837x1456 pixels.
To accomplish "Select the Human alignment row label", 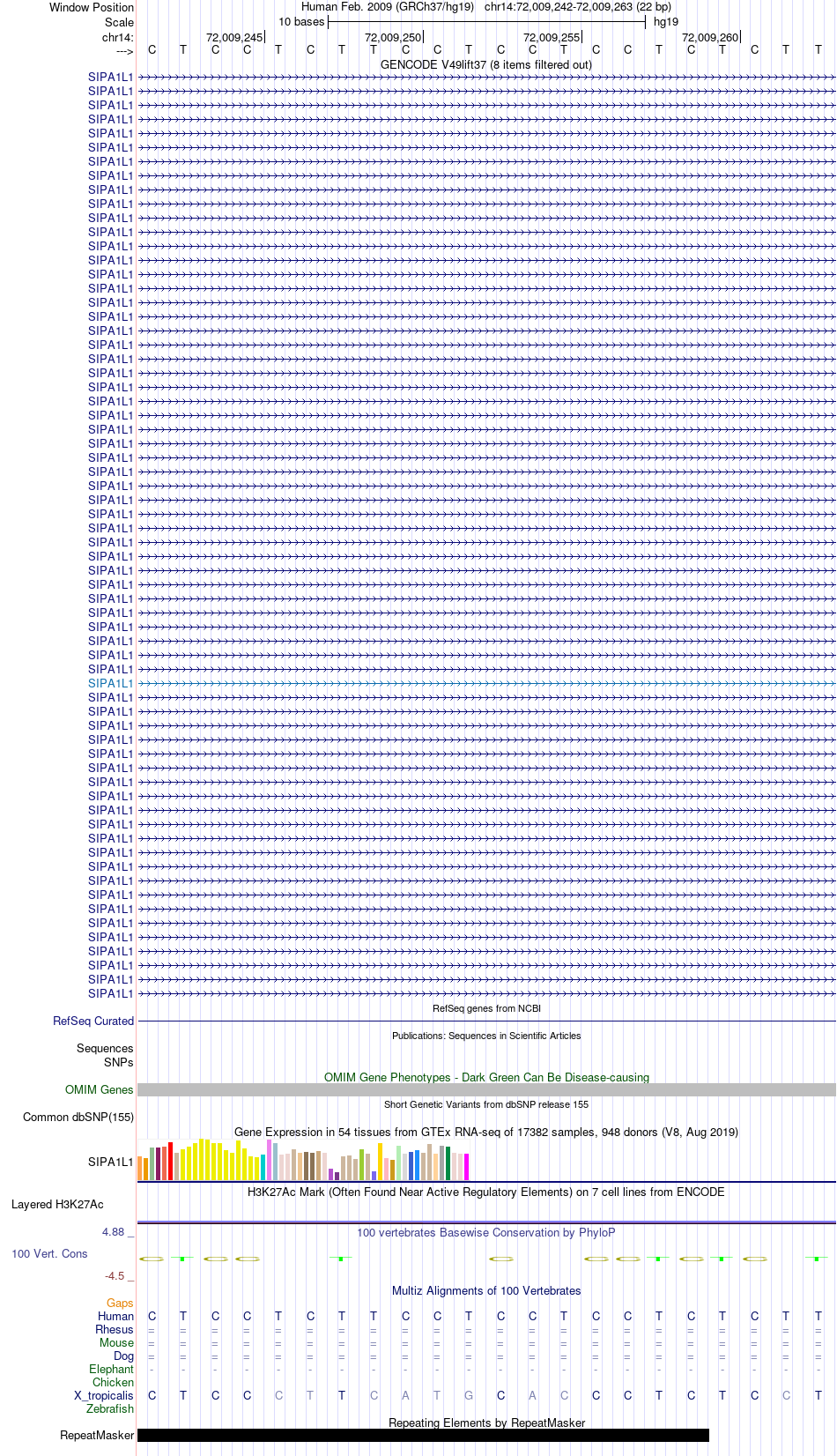I will pos(115,1316).
